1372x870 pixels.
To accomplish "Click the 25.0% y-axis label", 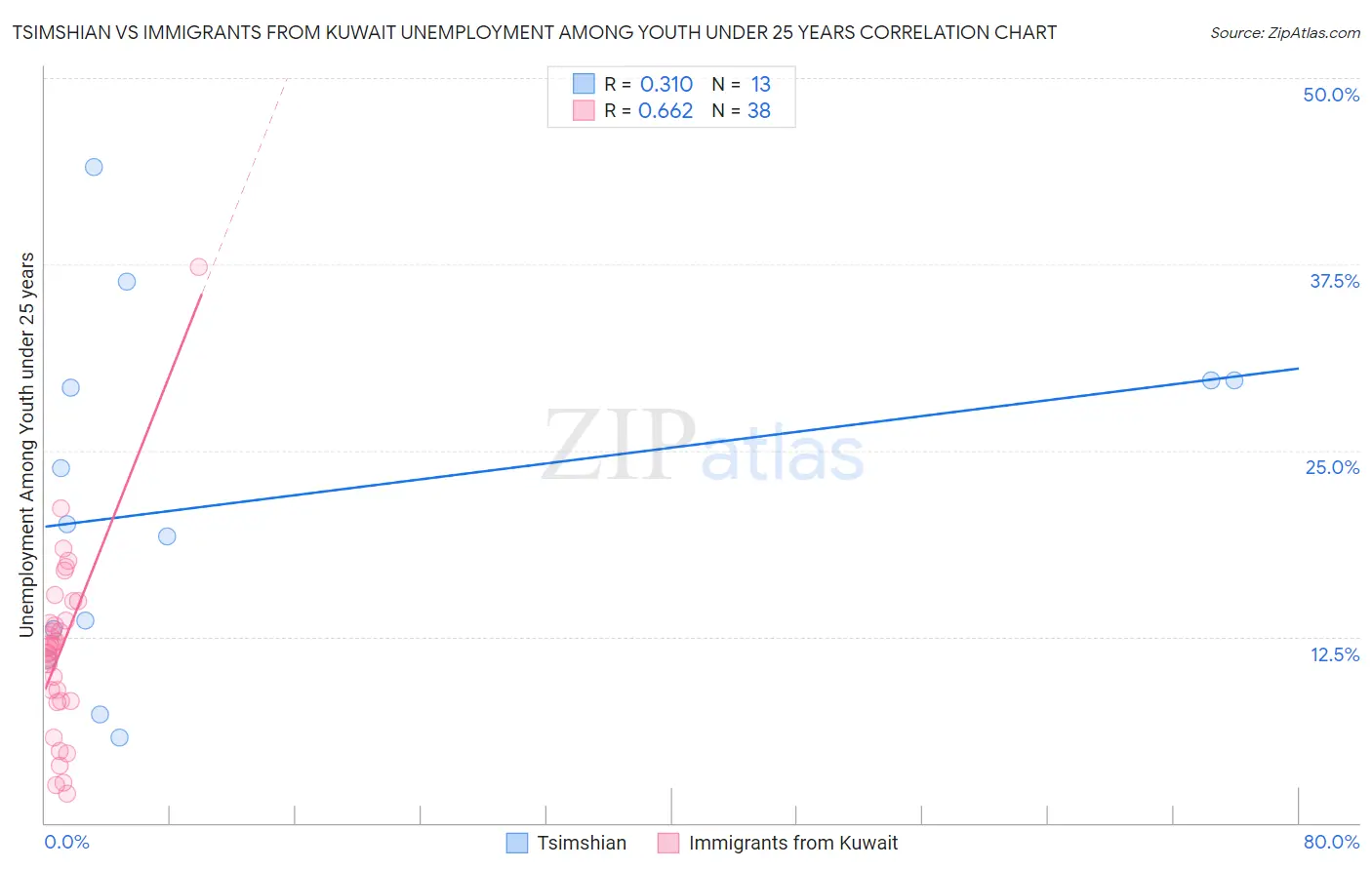I will tap(1332, 467).
